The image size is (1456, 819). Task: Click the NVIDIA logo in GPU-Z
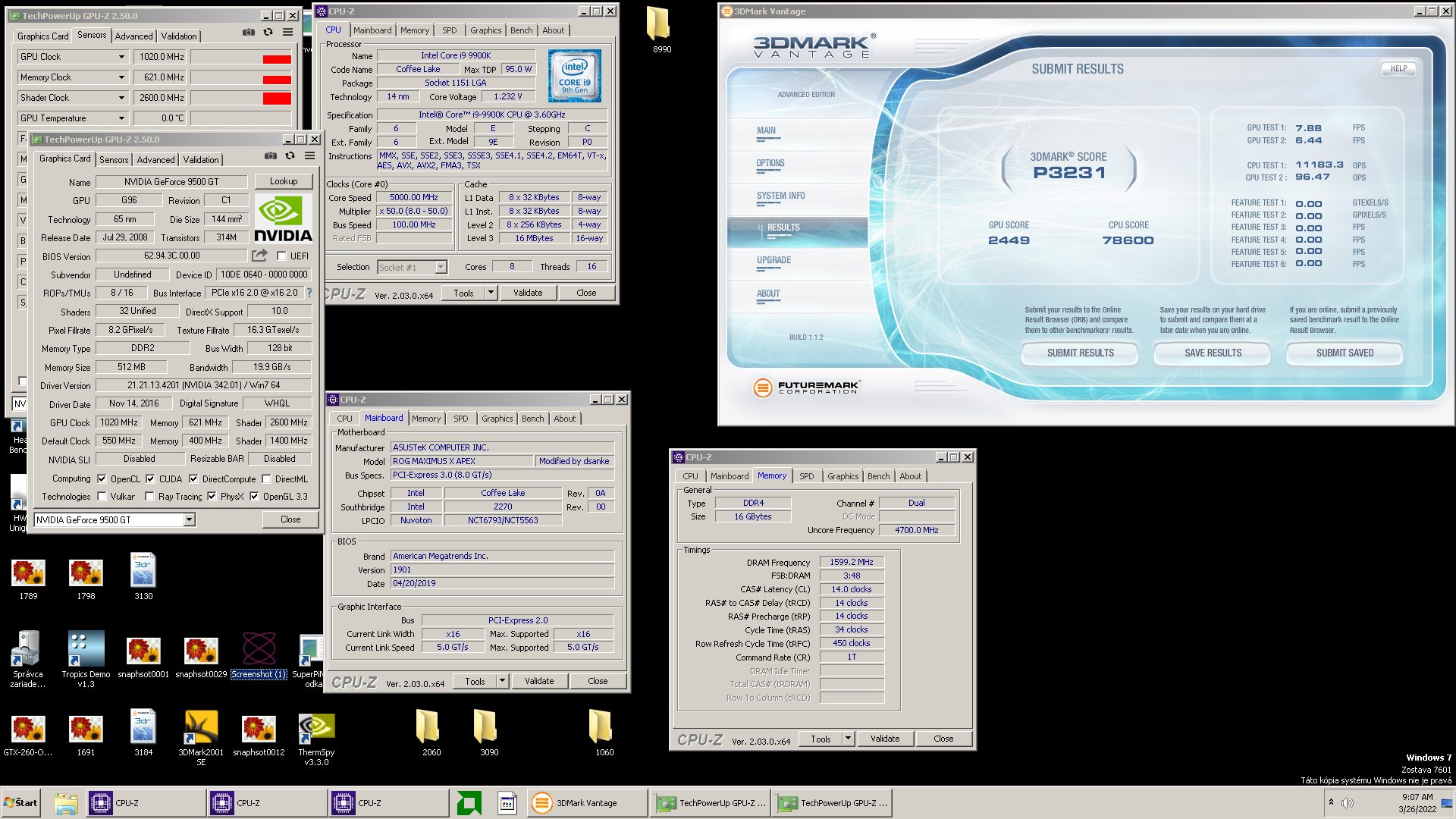point(283,219)
